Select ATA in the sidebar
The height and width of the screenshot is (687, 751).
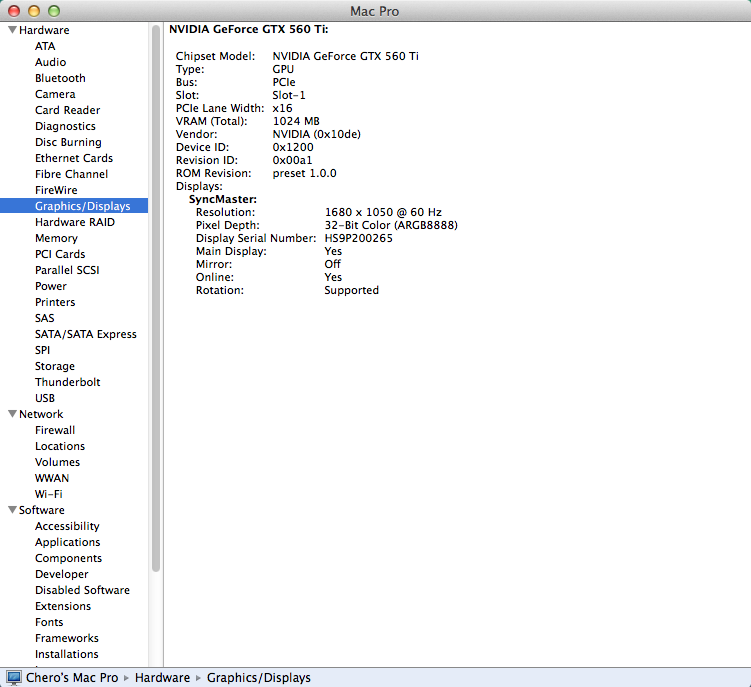click(45, 46)
